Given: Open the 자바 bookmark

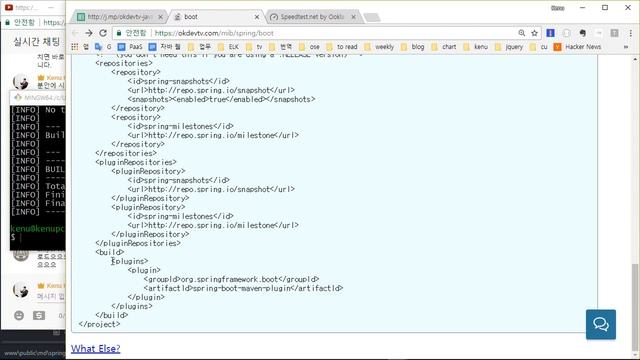Looking at the screenshot, I should point(165,47).
